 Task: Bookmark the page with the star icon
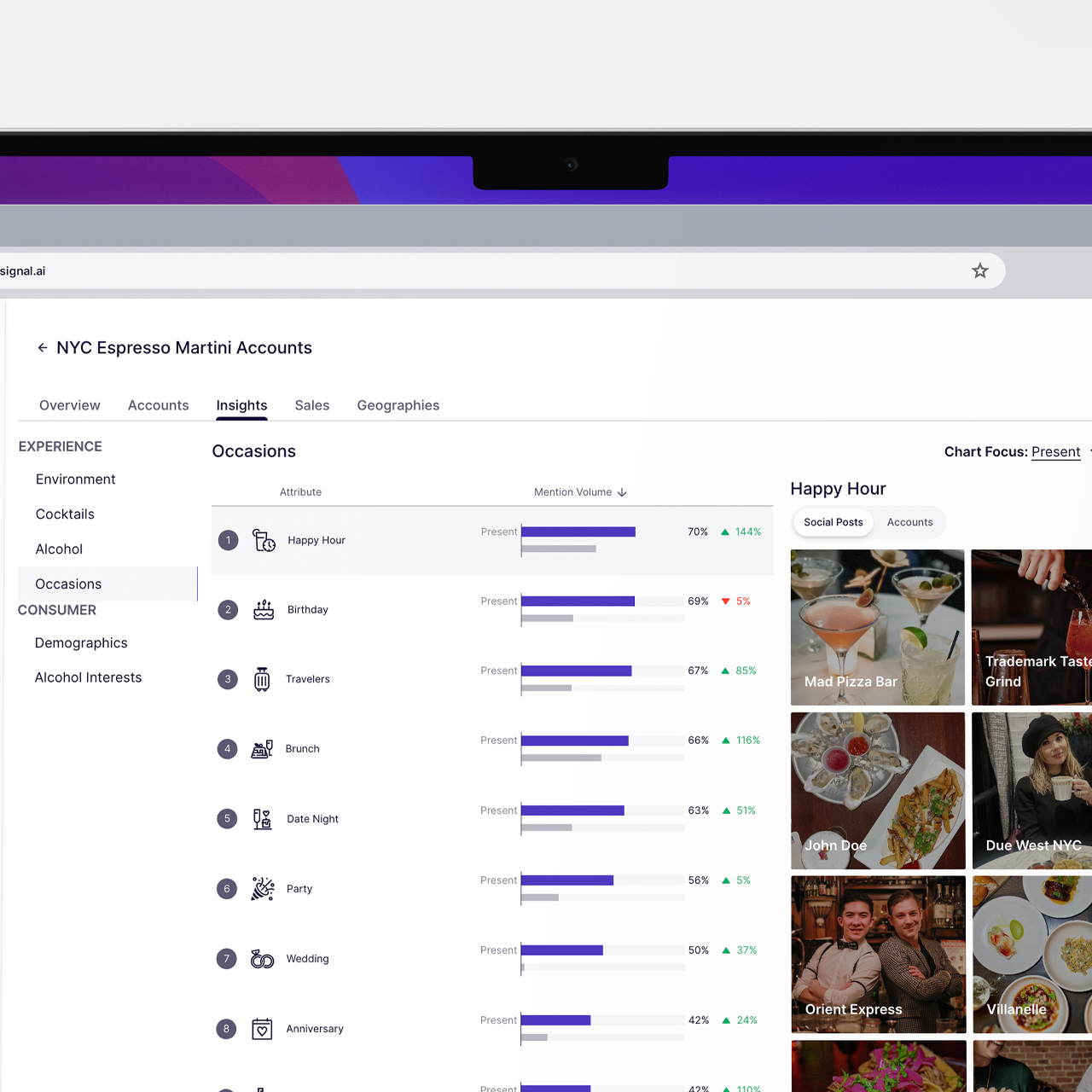point(979,271)
